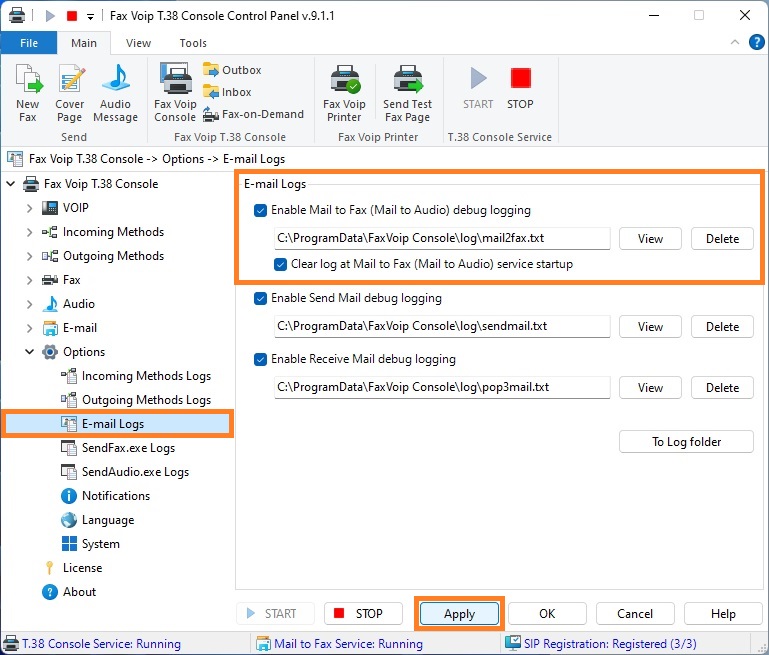This screenshot has height=655, width=769.
Task: Toggle Enable Send Mail debug logging
Action: 260,298
